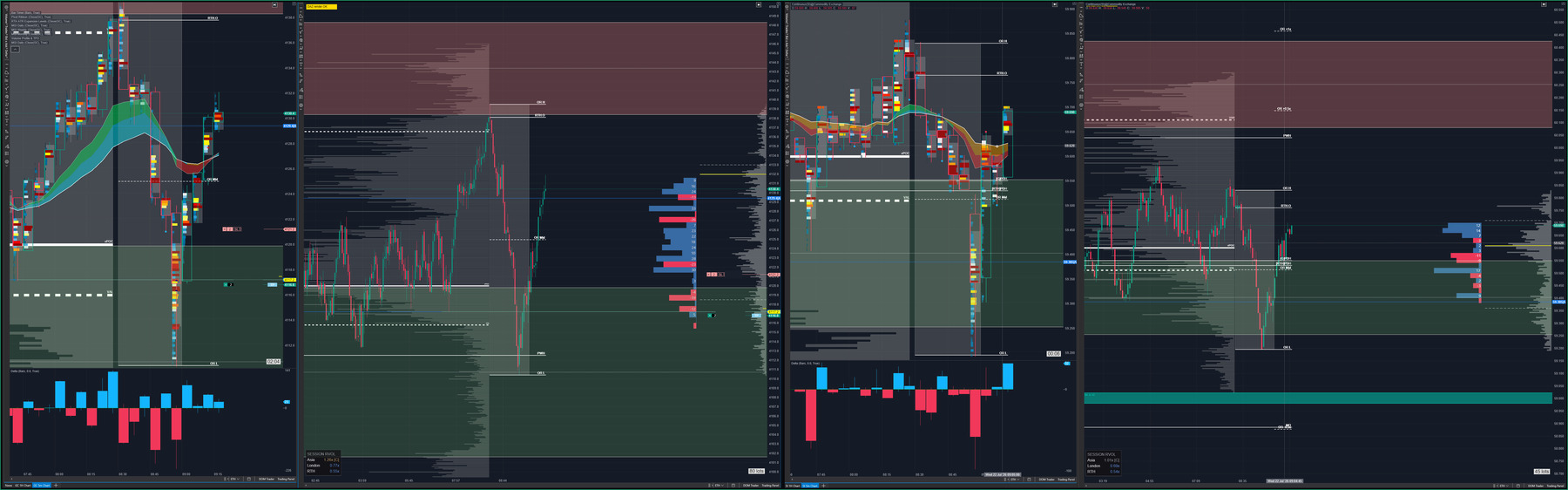
Task: Collapse the indicator legend in first GC chart
Action: pyautogui.click(x=16, y=49)
